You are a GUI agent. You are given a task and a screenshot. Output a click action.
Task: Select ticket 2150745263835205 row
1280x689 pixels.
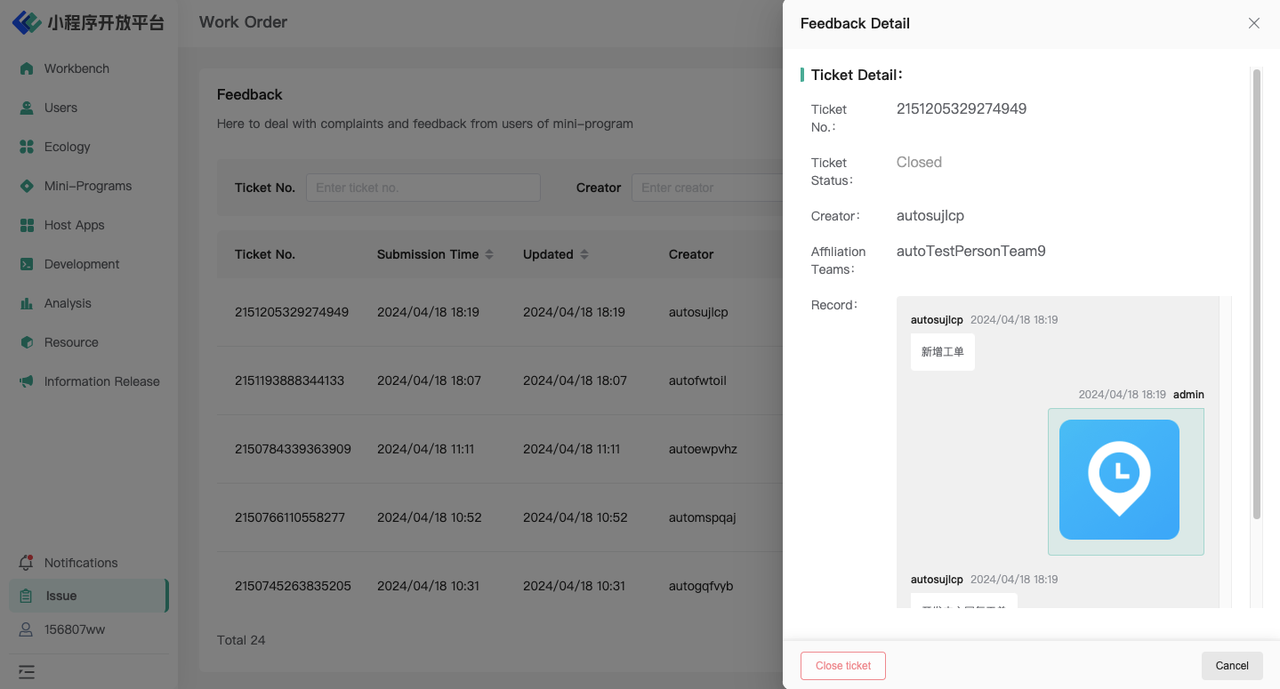[x=293, y=586]
